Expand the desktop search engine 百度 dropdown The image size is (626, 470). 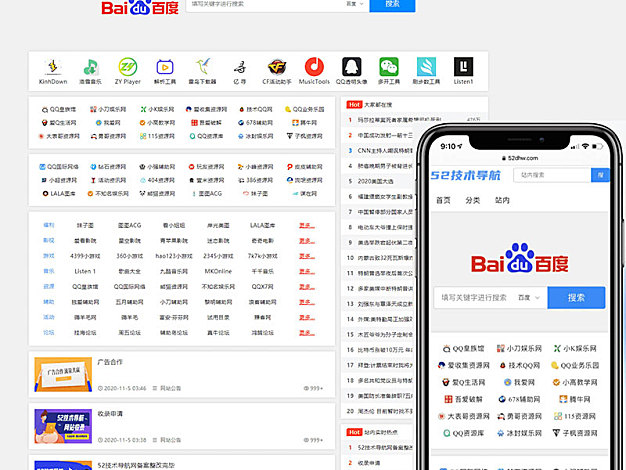355,4
